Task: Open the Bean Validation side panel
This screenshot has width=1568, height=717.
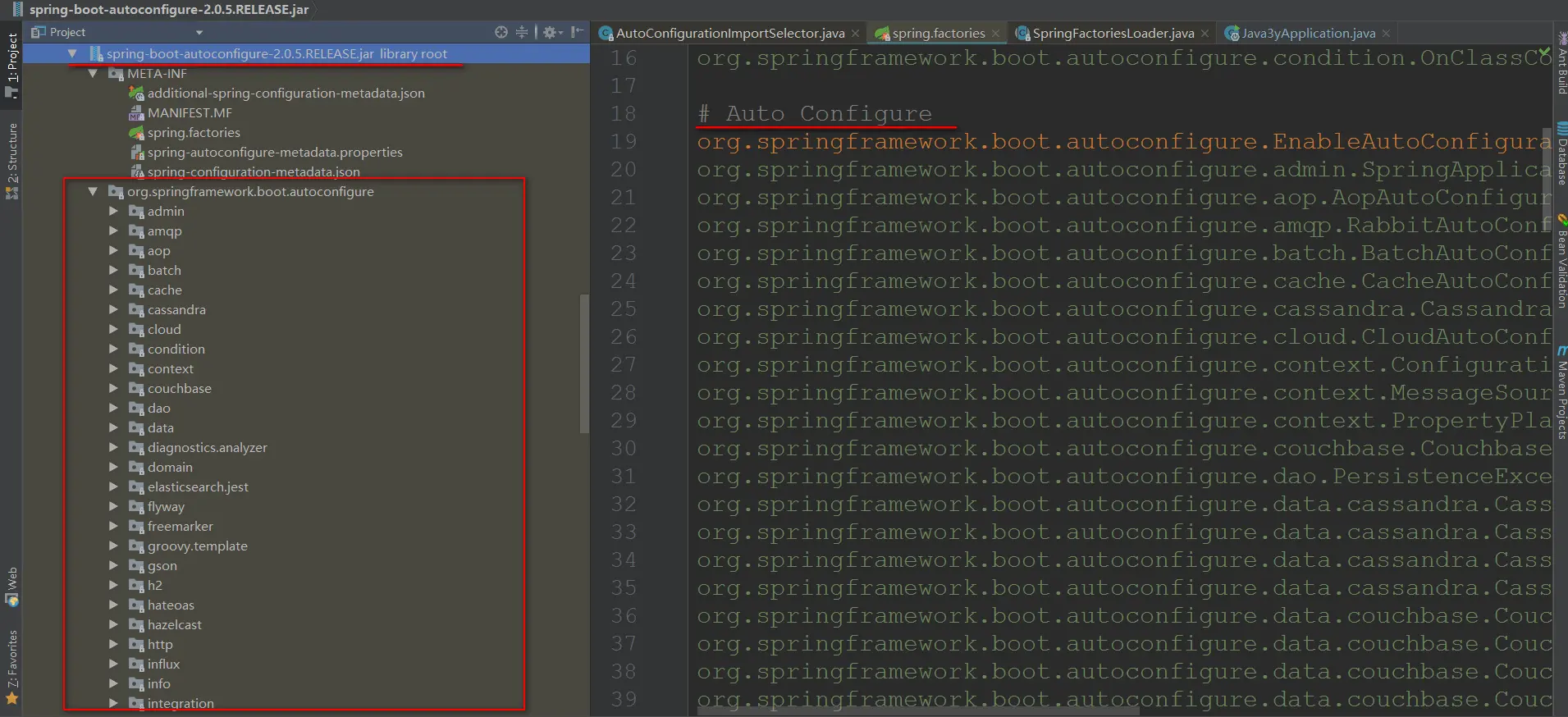Action: coord(1561,261)
